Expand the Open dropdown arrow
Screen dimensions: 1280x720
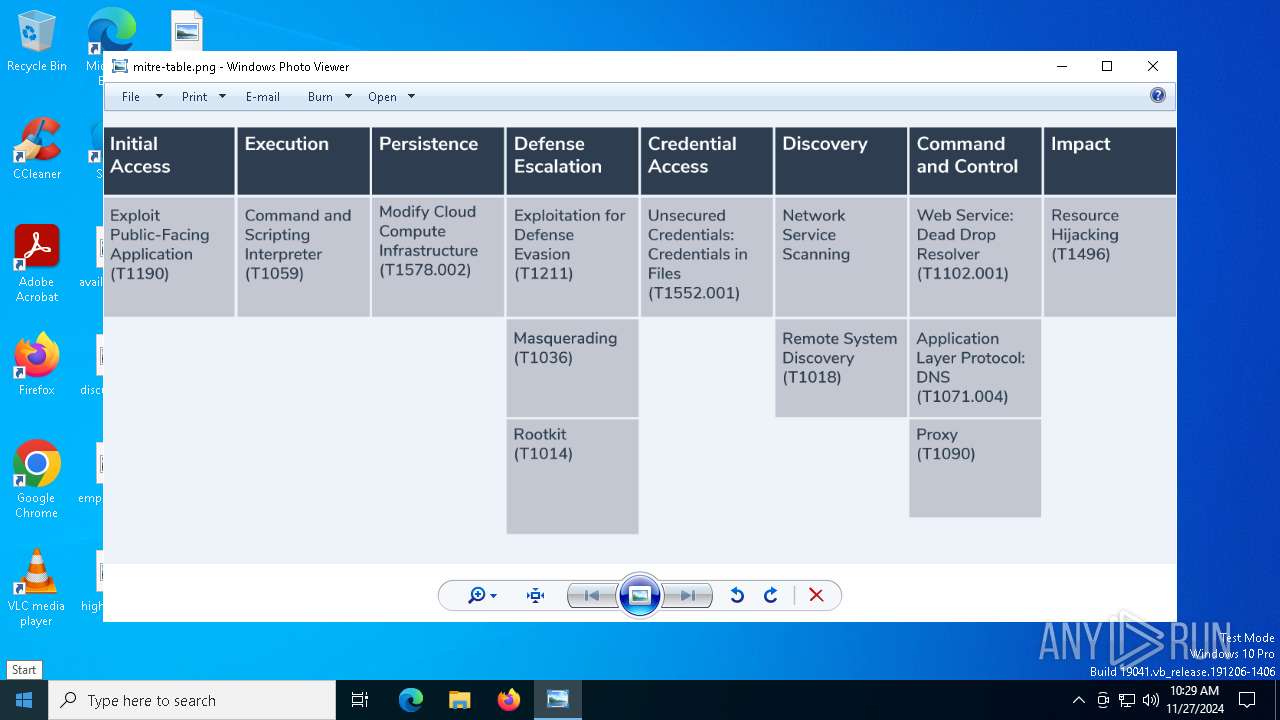411,97
